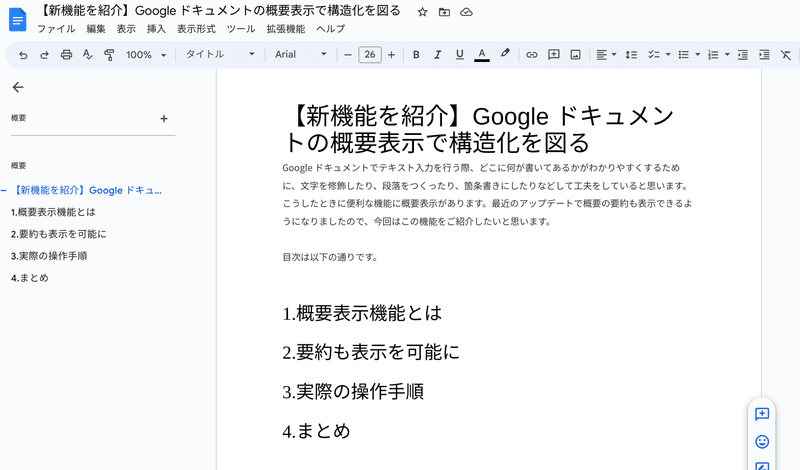Screen dimensions: 800x470
Task: Activate the paint format tool
Action: 109,55
